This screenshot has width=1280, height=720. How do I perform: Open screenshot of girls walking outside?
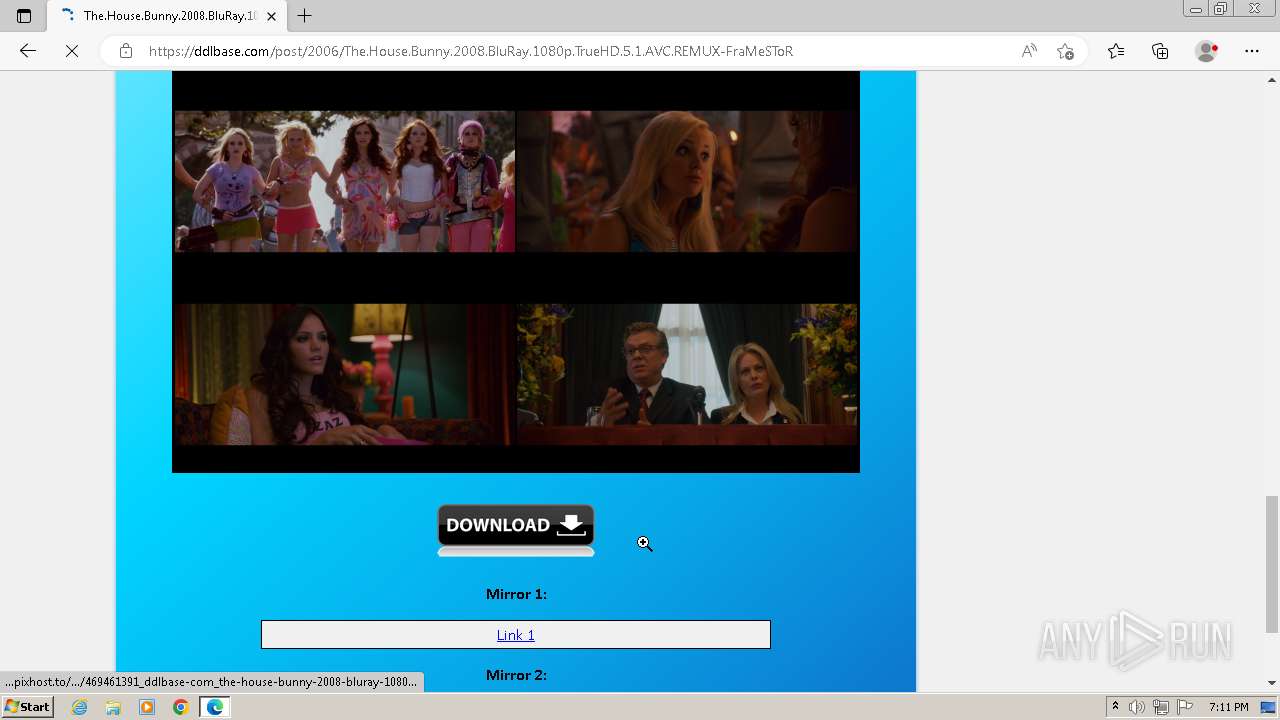coord(345,181)
